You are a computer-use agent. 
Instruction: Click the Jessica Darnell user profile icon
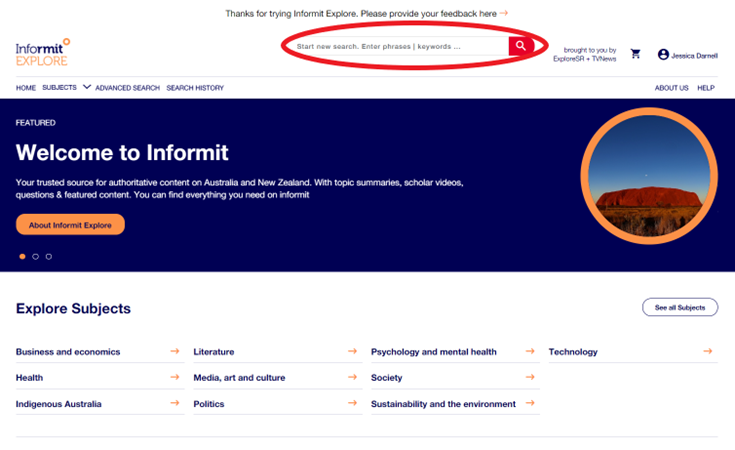(663, 55)
